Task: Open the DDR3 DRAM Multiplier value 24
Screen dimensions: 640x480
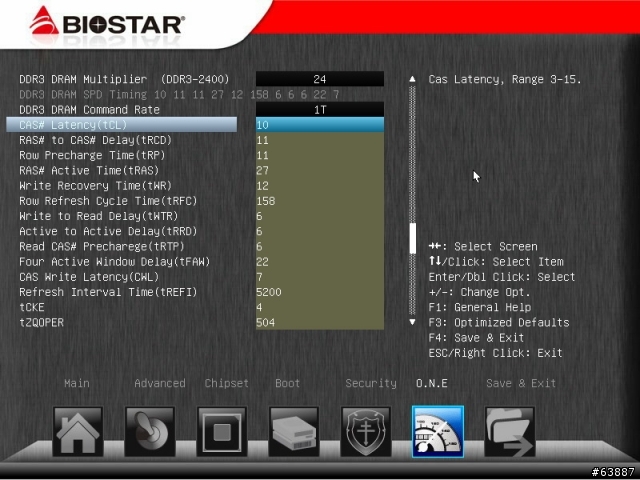Action: point(320,79)
